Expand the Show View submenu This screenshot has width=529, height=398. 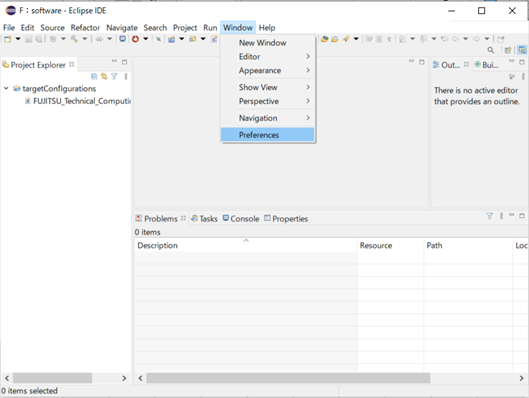[x=267, y=87]
